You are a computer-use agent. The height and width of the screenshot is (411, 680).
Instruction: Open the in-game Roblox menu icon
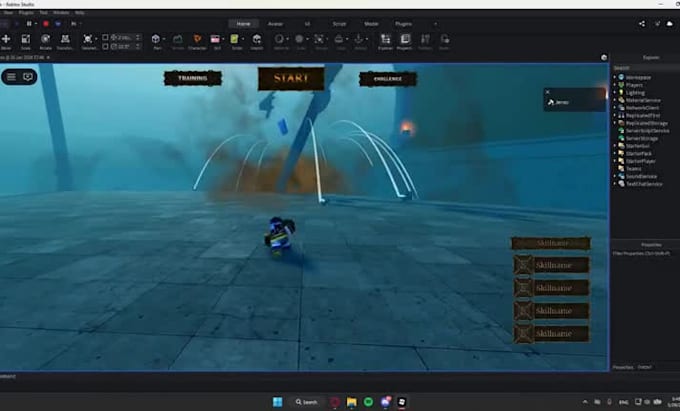point(11,77)
